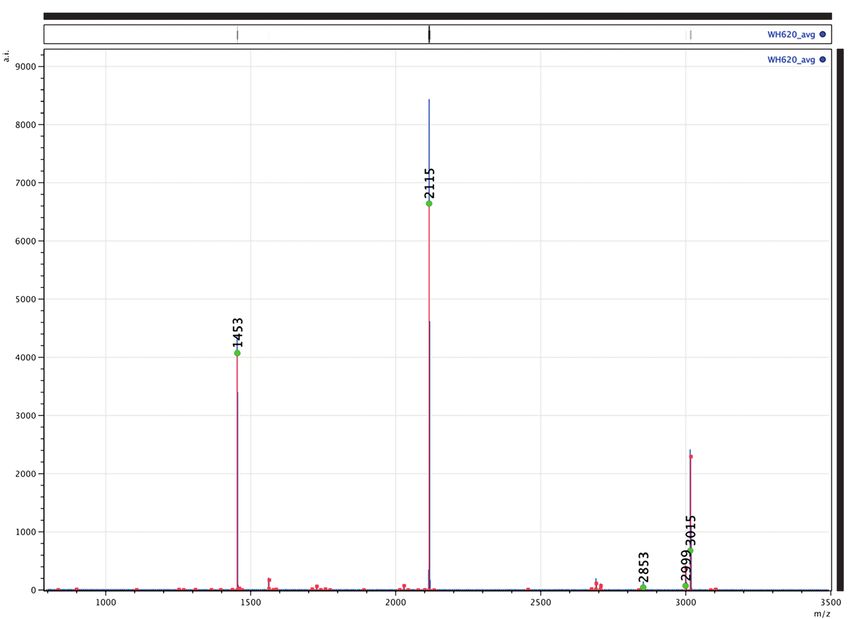Viewport: 850px width, 619px height.
Task: Click the black horizontal bar above the overview
Action: click(x=437, y=16)
